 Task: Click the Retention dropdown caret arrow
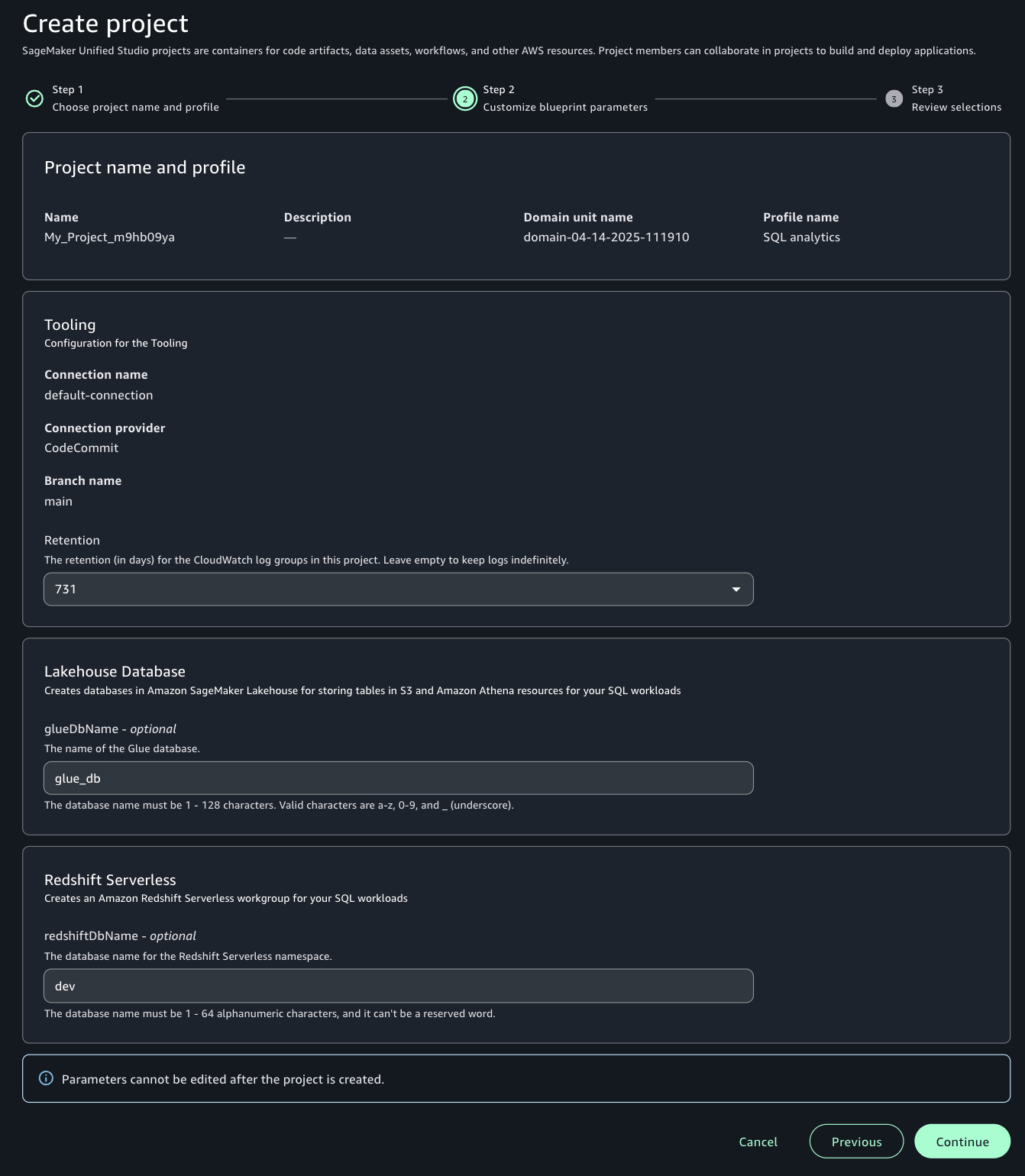pos(736,590)
